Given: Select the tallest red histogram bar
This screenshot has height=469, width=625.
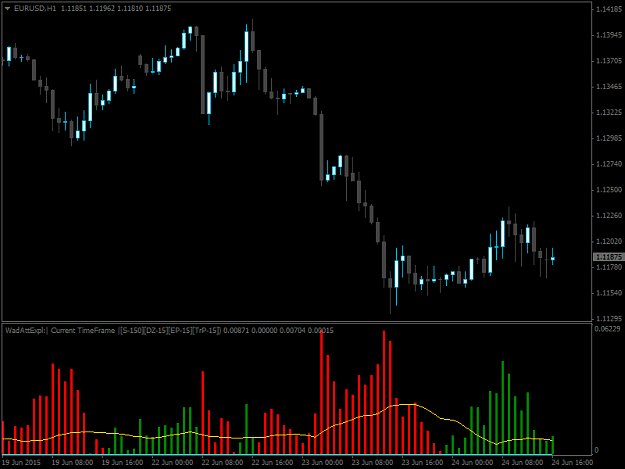Looking at the screenshot, I should click(321, 392).
